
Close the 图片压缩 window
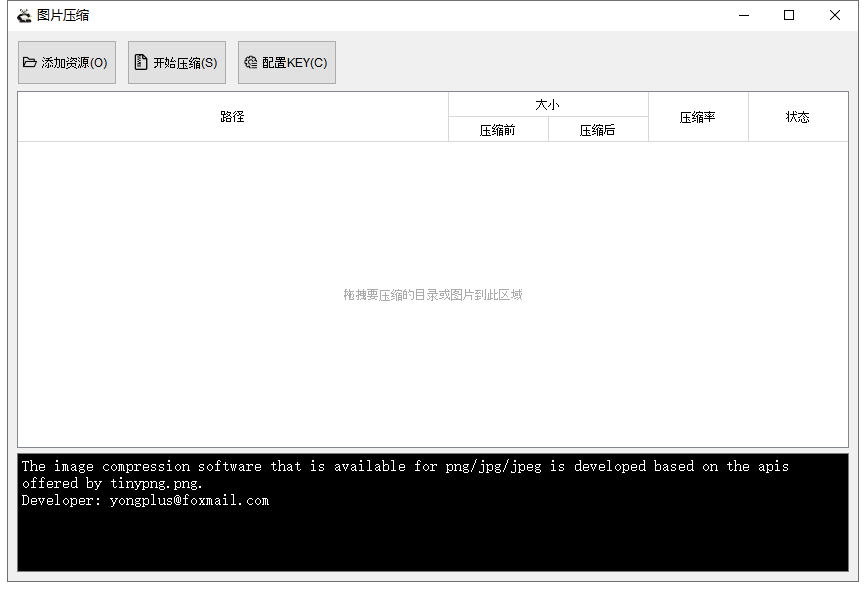pos(835,15)
